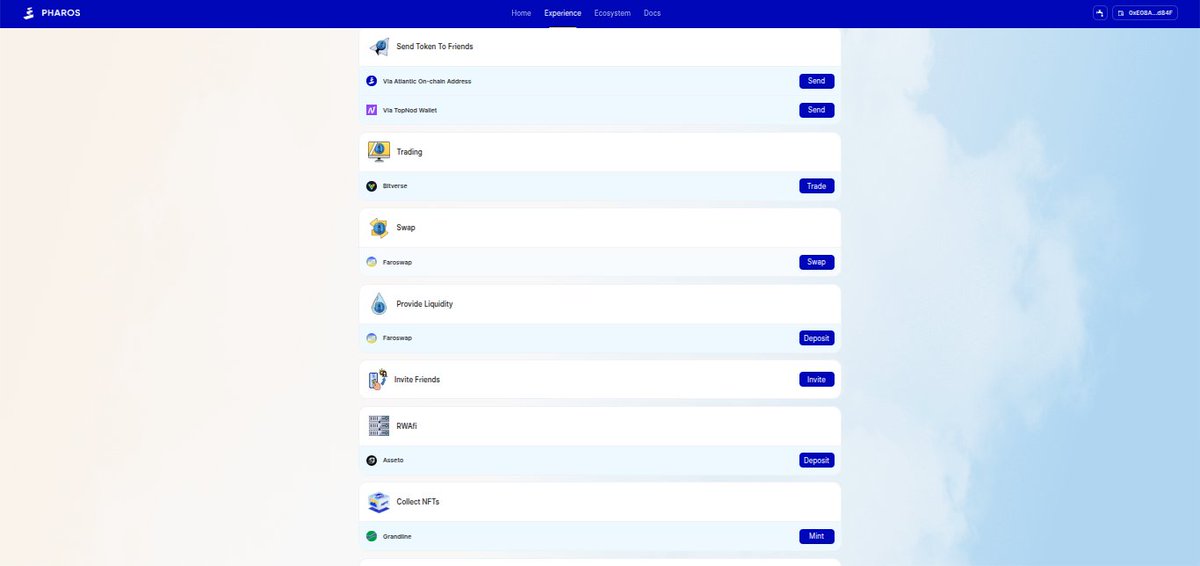The height and width of the screenshot is (566, 1200).
Task: Click the 'RWAfi' heading
Action: 407,426
